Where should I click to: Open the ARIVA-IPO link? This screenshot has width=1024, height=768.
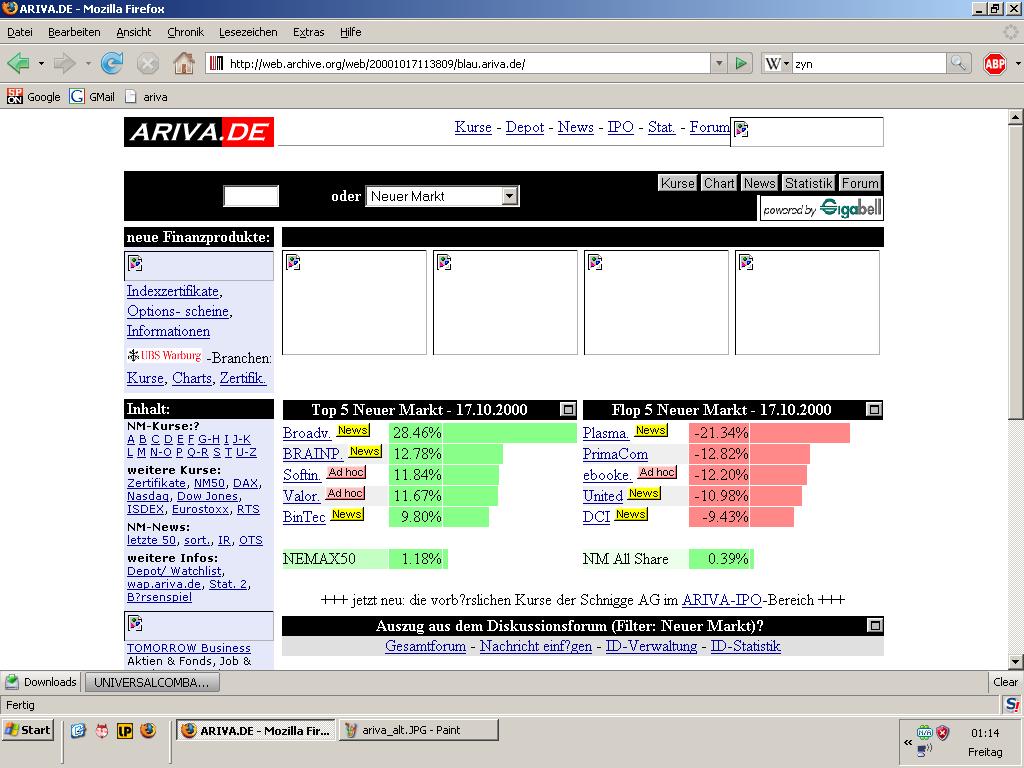[722, 600]
